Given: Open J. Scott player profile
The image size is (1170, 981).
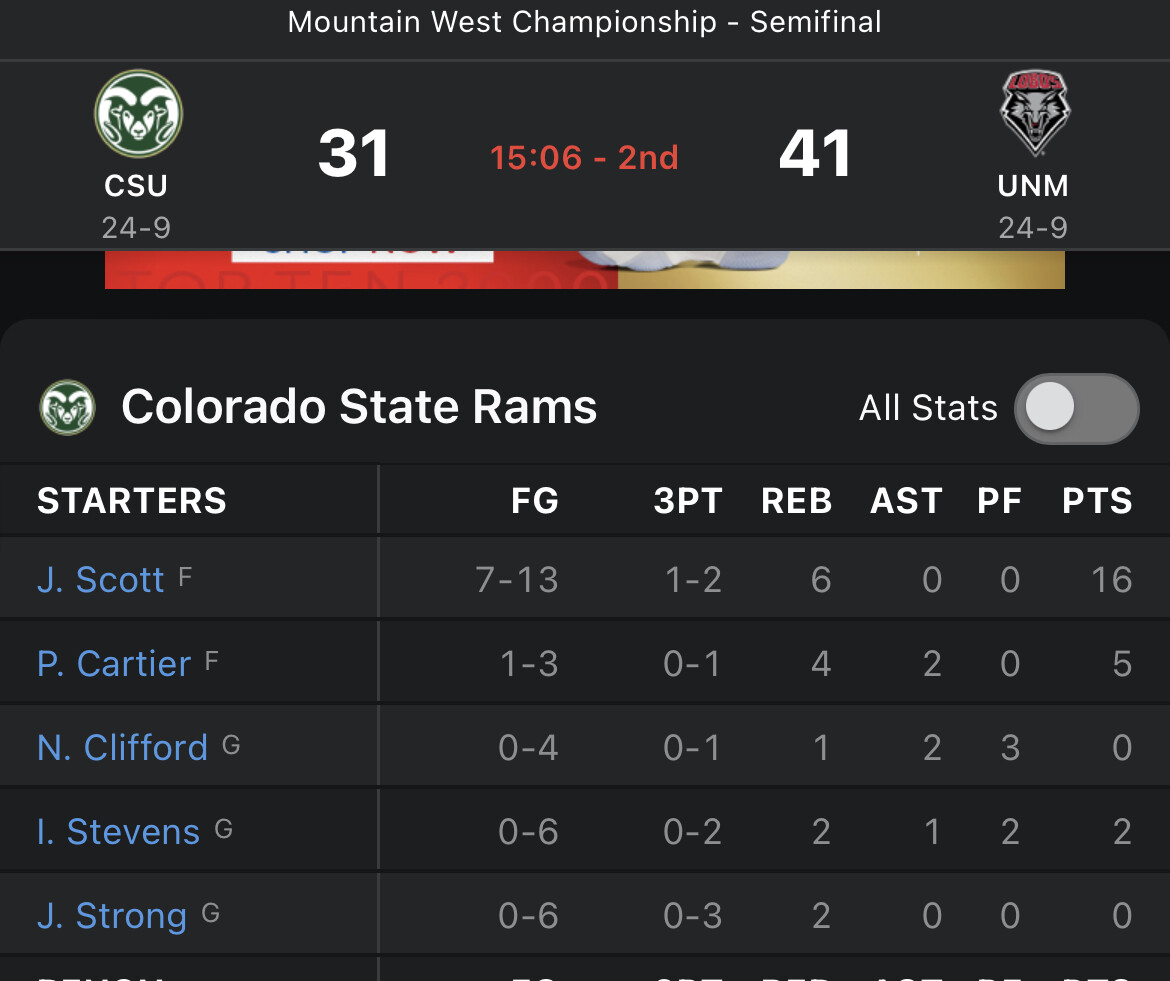Looking at the screenshot, I should 100,580.
